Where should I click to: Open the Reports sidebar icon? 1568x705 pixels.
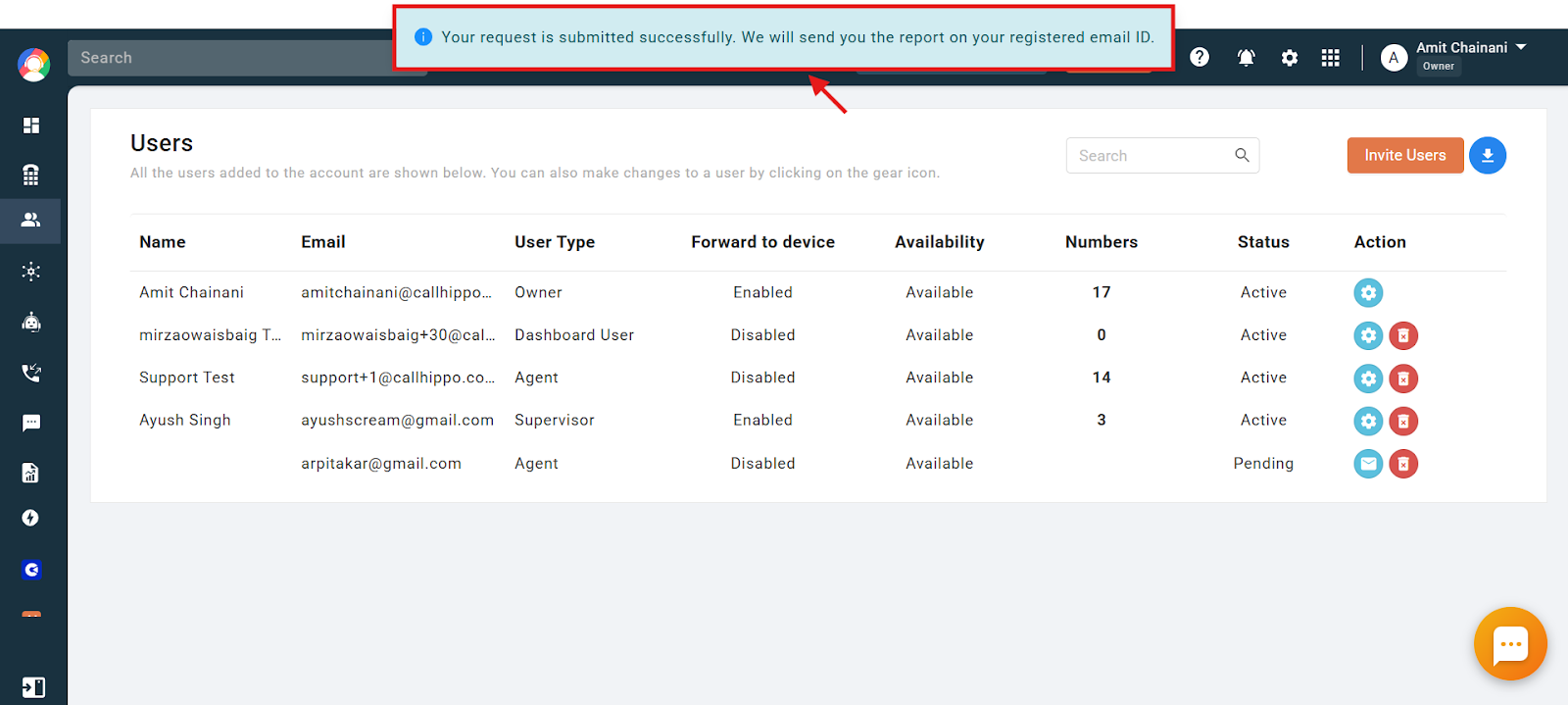tap(31, 473)
